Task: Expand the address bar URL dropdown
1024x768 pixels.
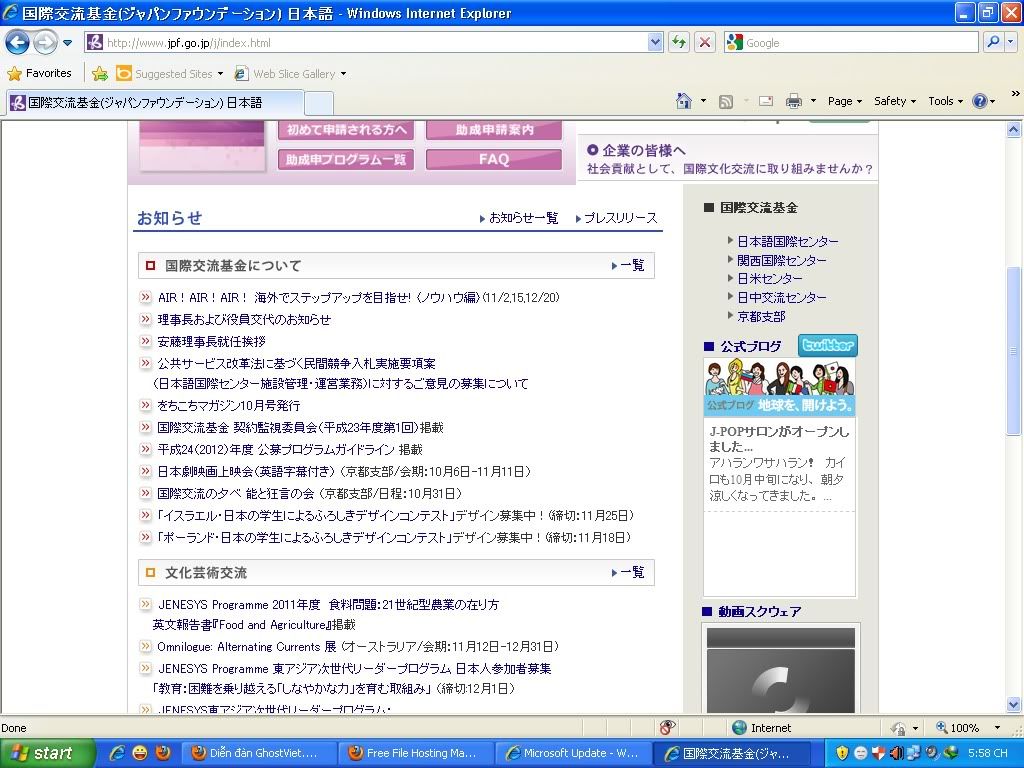Action: (655, 42)
